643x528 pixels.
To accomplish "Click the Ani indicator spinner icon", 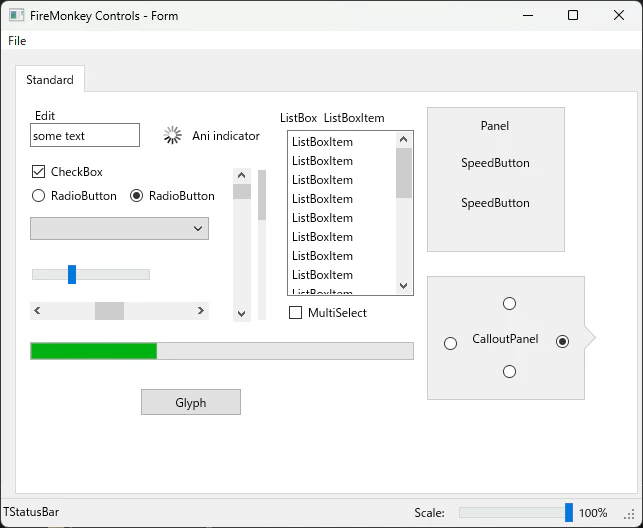I will point(172,135).
